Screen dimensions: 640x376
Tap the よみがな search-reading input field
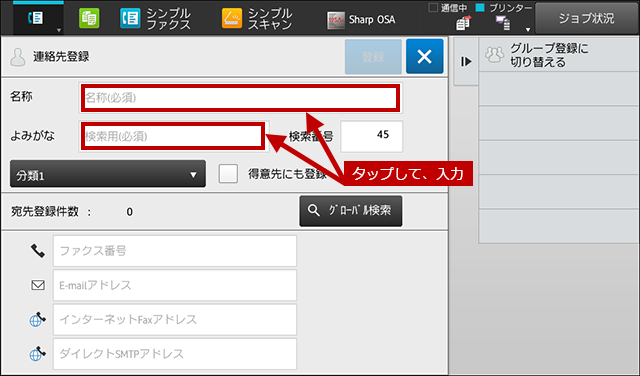[x=174, y=136]
